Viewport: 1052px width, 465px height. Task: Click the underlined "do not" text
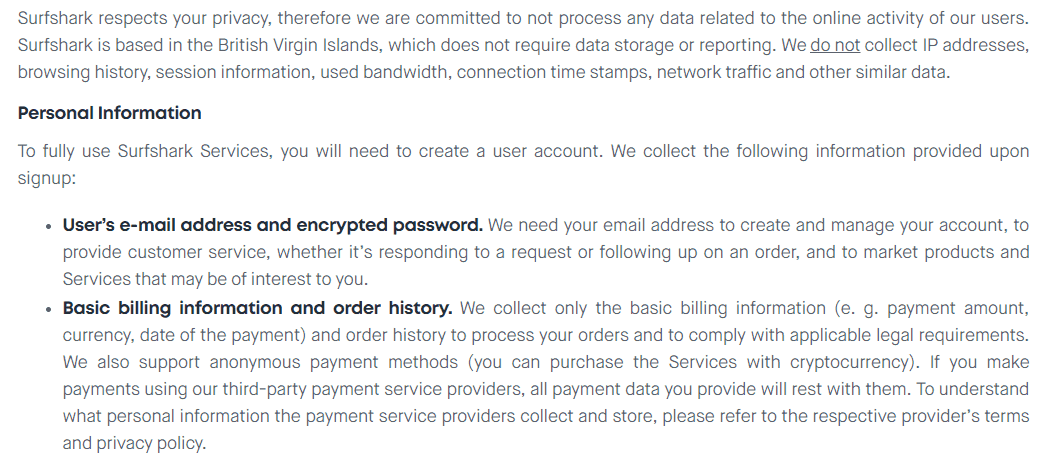tap(834, 46)
